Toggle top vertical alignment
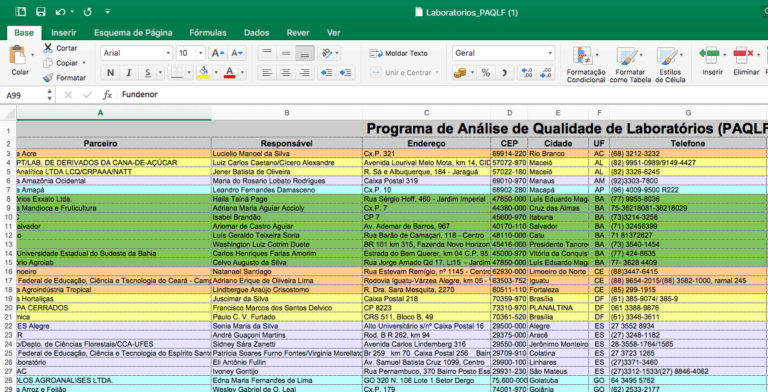This screenshot has width=768, height=392. tap(266, 53)
